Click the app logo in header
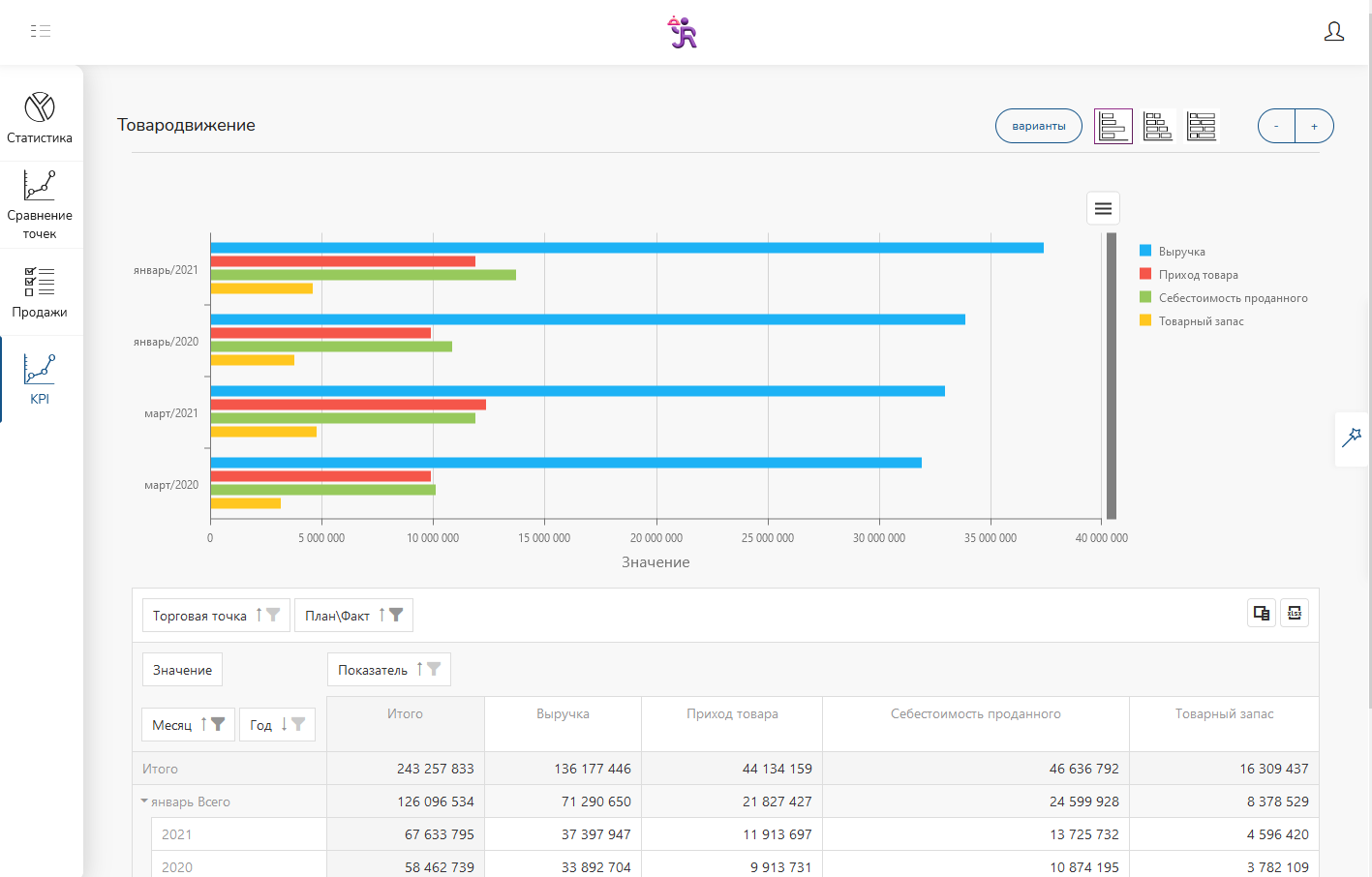 pos(684,32)
